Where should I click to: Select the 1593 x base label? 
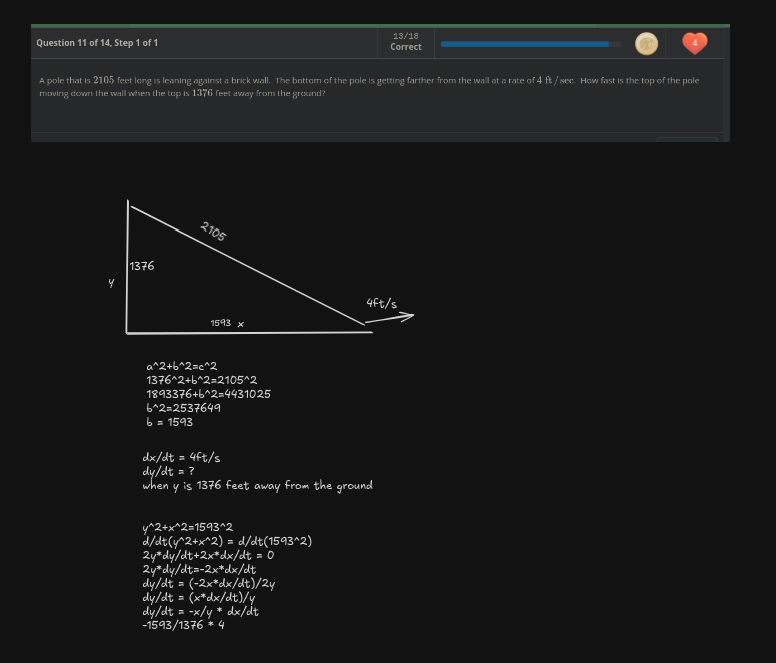[x=227, y=323]
